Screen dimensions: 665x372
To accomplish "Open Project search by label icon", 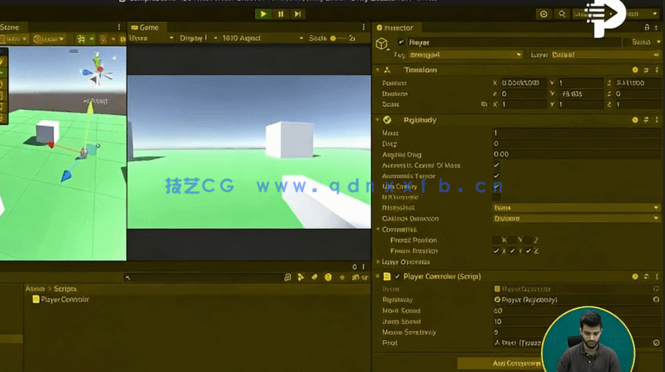I will [314, 277].
